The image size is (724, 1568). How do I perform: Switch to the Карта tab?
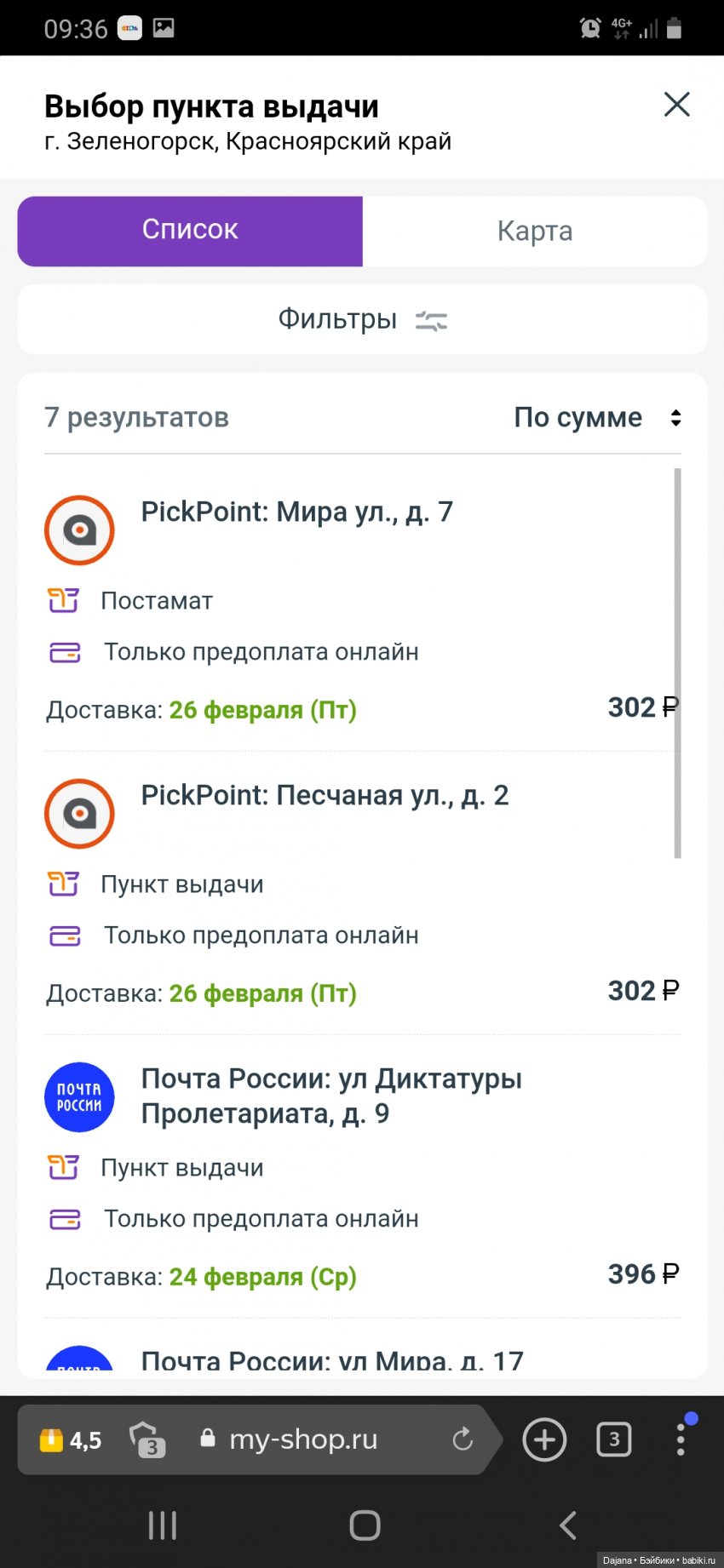pyautogui.click(x=535, y=231)
